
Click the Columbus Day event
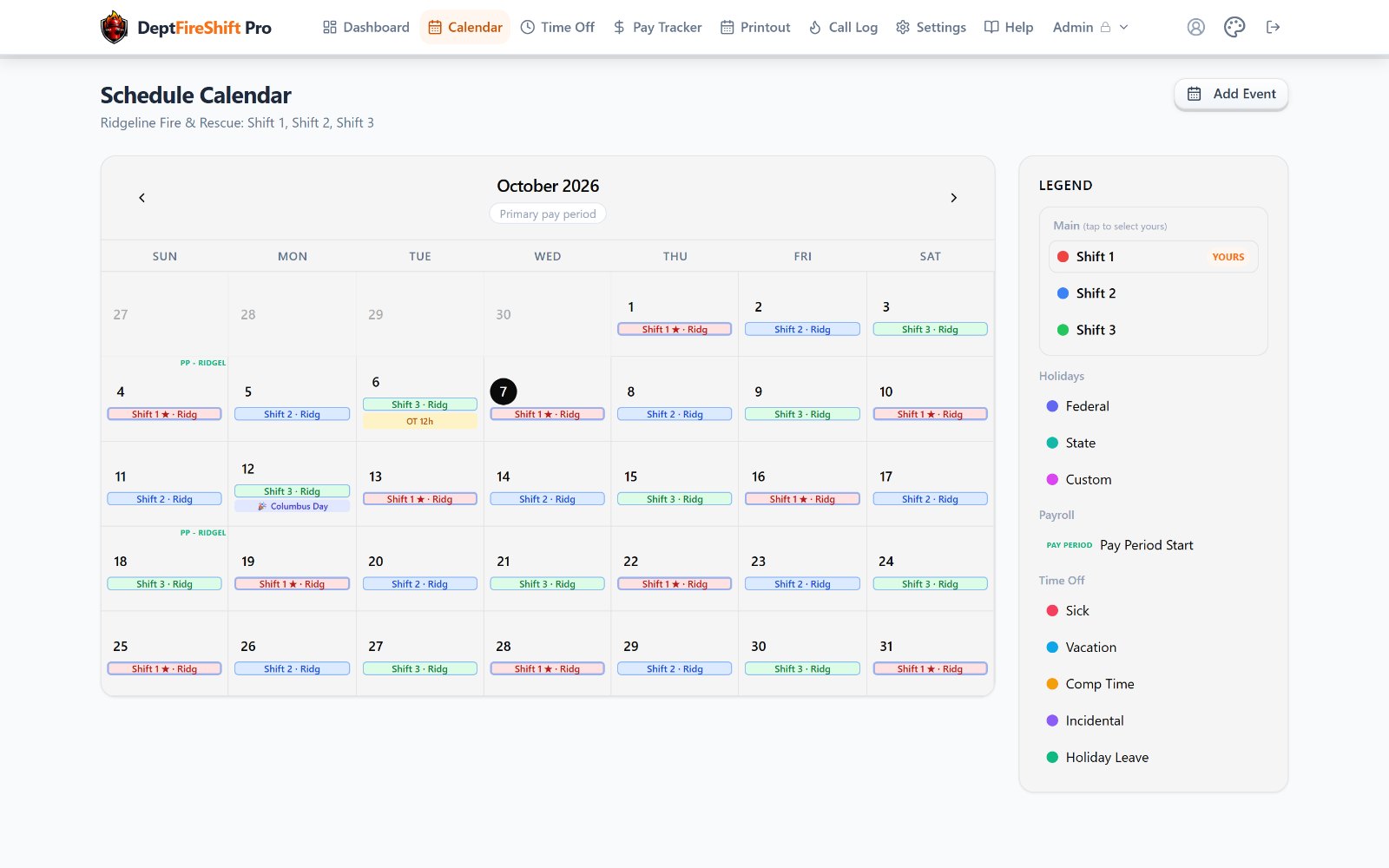[x=293, y=506]
